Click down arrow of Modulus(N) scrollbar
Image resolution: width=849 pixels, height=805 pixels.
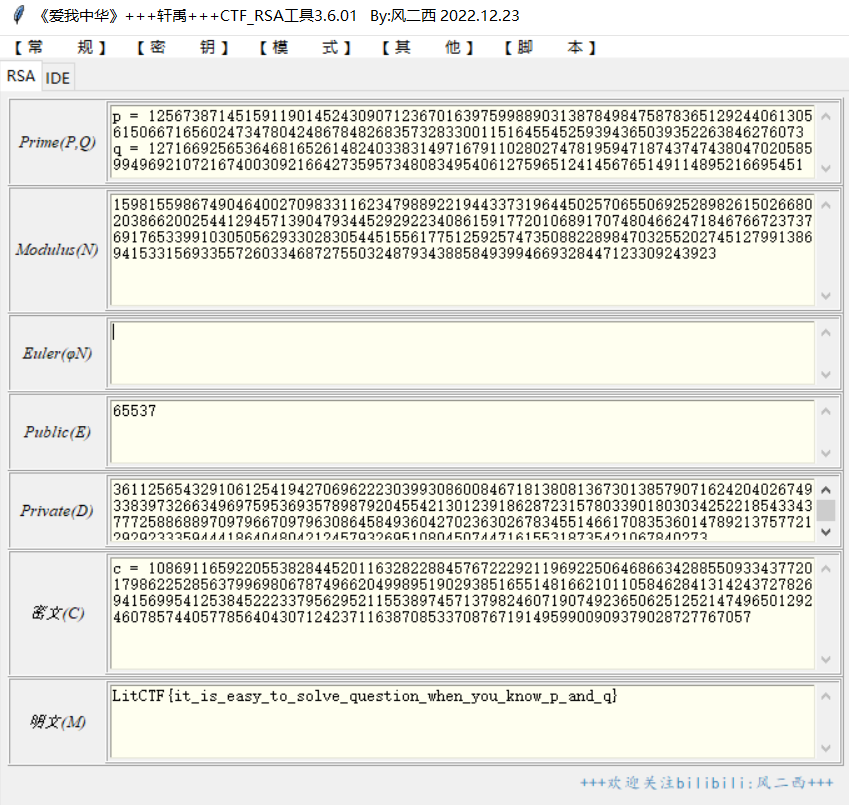click(825, 296)
